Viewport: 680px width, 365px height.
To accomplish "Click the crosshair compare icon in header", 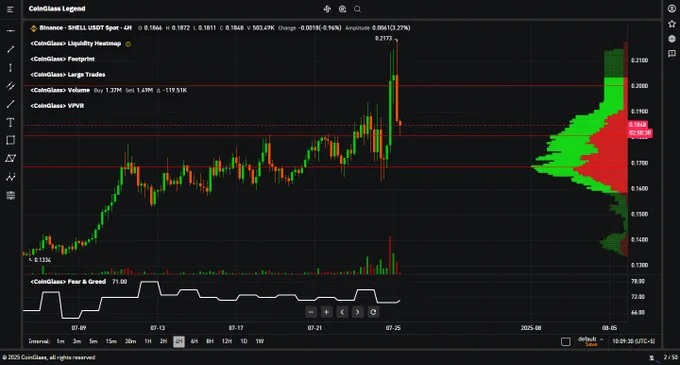I will (x=327, y=9).
